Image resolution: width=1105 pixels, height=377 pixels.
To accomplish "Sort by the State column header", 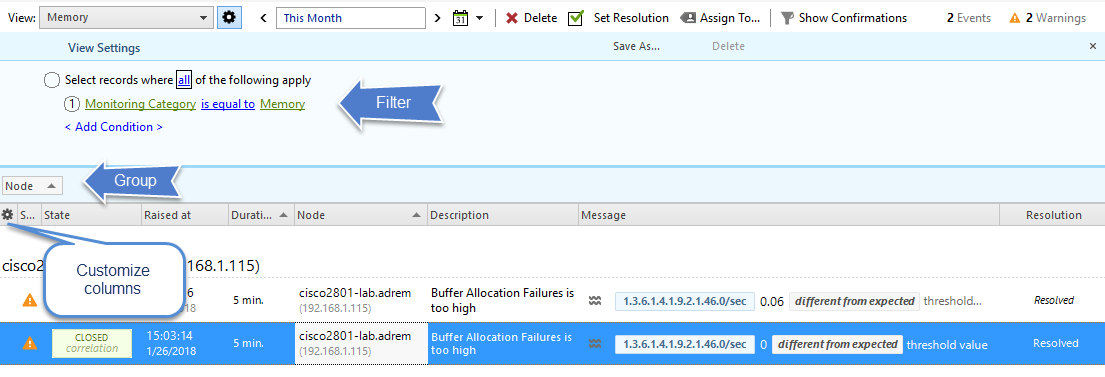I will (x=90, y=215).
